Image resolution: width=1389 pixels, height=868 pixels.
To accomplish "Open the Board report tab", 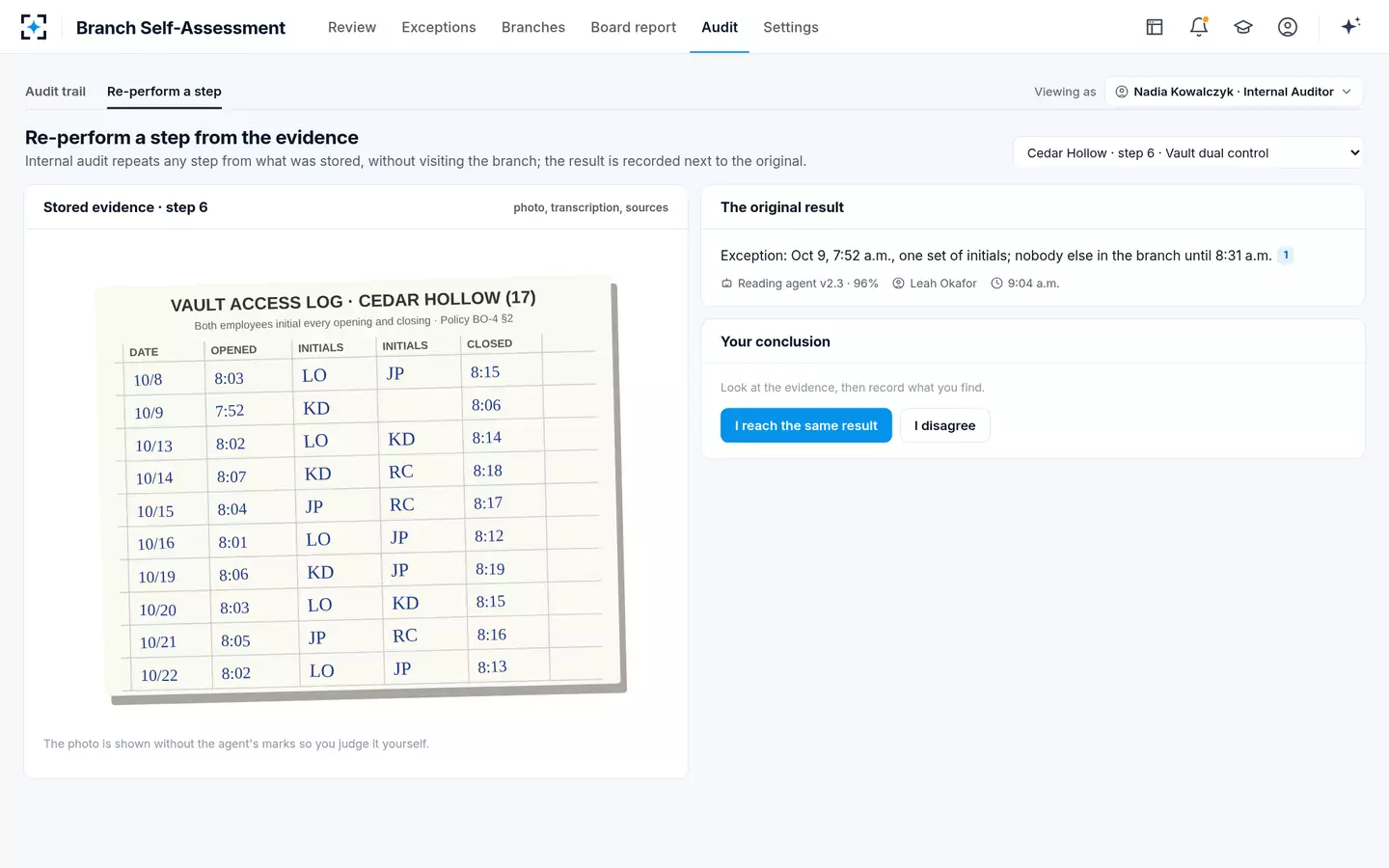I will point(634,27).
